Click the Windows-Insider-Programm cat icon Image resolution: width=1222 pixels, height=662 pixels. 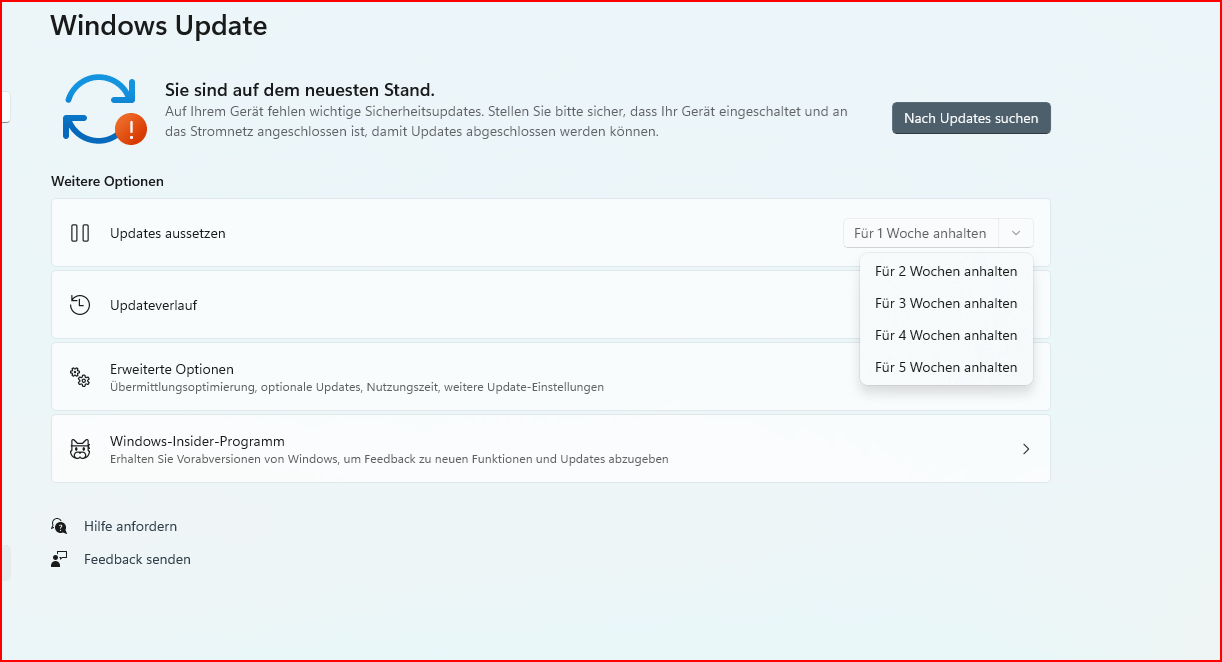tap(80, 449)
